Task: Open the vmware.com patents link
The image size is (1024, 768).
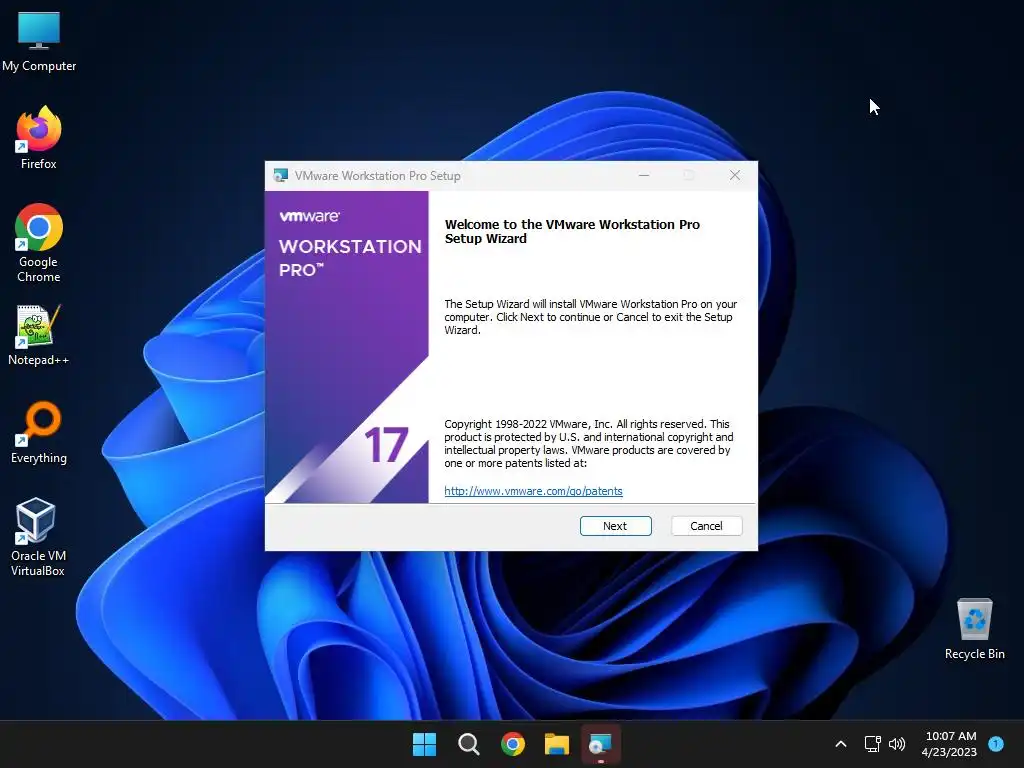Action: tap(533, 491)
